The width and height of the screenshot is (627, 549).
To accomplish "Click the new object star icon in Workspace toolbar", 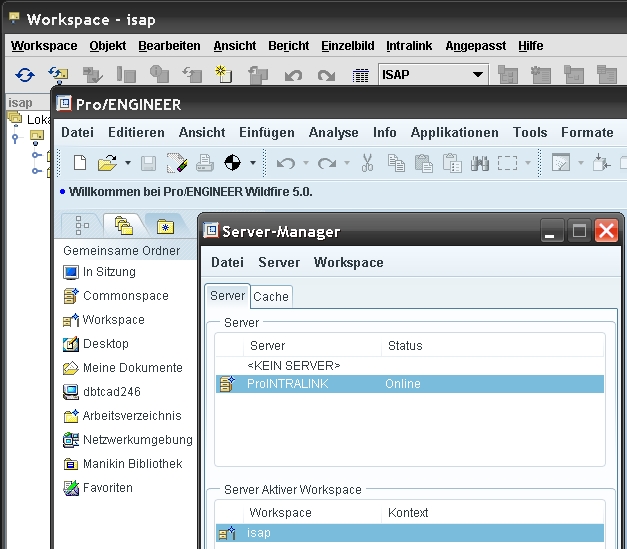I will pyautogui.click(x=223, y=74).
